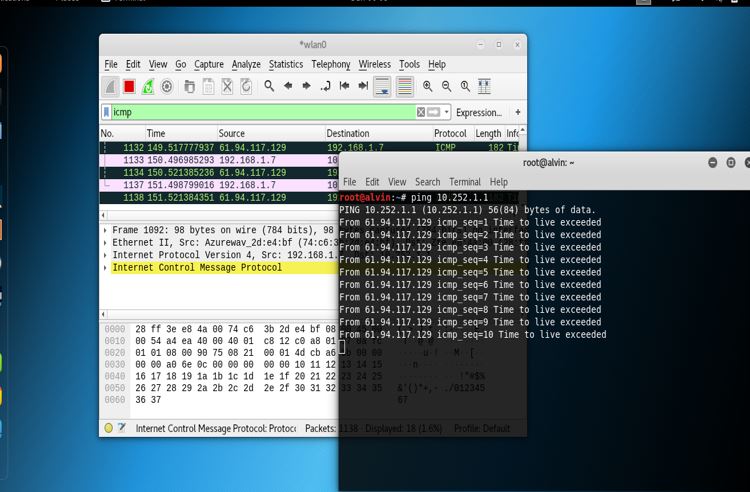The image size is (750, 492).
Task: Go to the first packet icon
Action: [344, 86]
